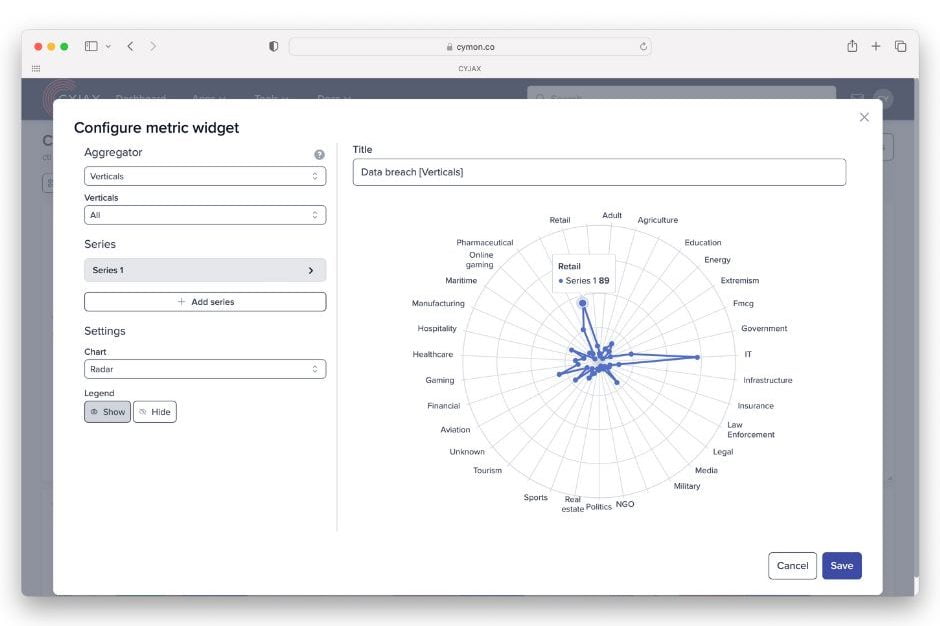This screenshot has height=626, width=940.
Task: Click the Safari share icon
Action: tap(852, 46)
